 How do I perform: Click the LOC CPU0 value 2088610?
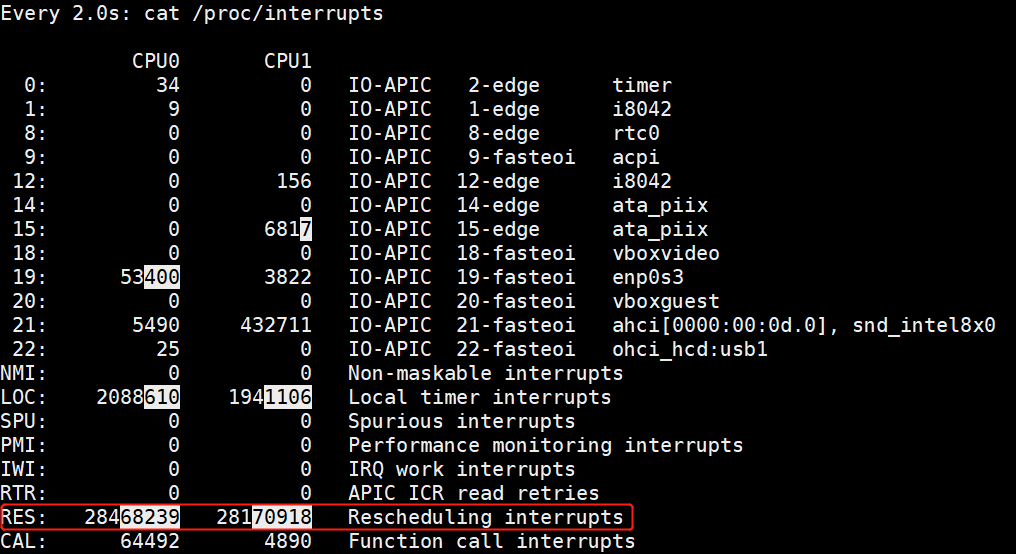coord(138,397)
